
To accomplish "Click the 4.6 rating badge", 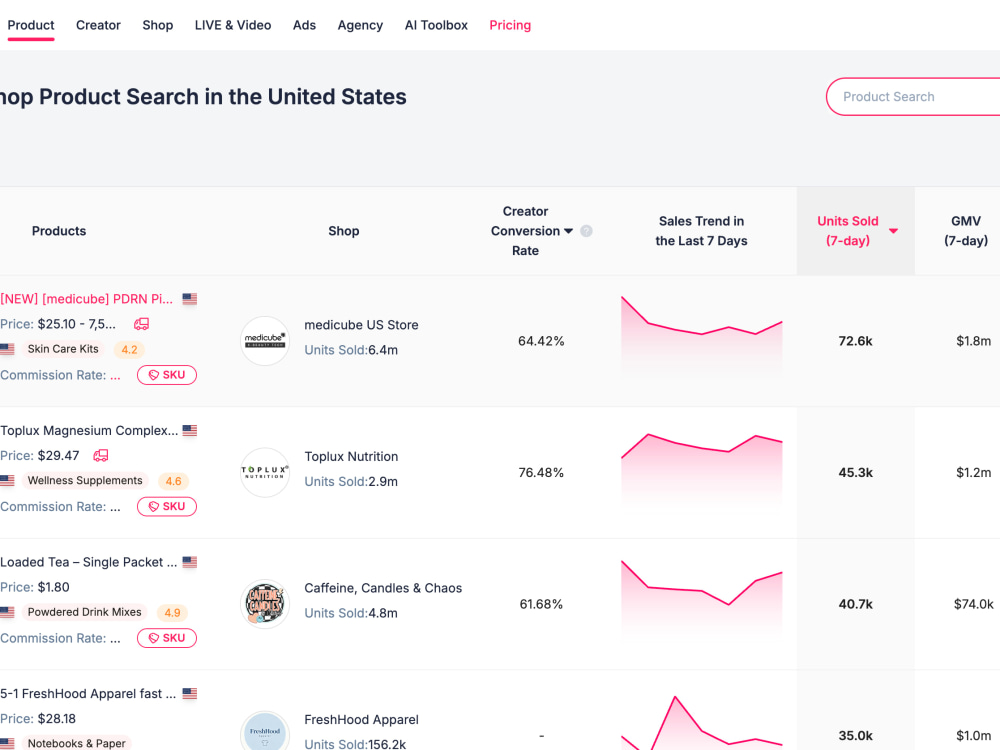I will (x=173, y=481).
